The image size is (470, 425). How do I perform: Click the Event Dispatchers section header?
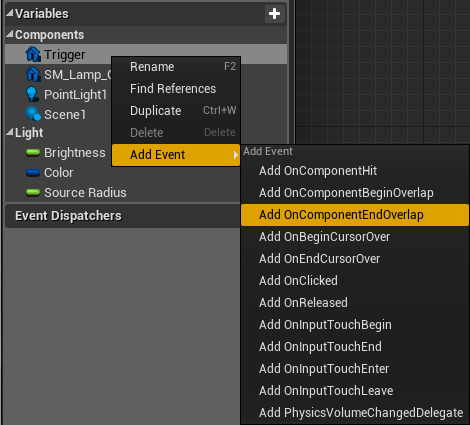click(123, 216)
